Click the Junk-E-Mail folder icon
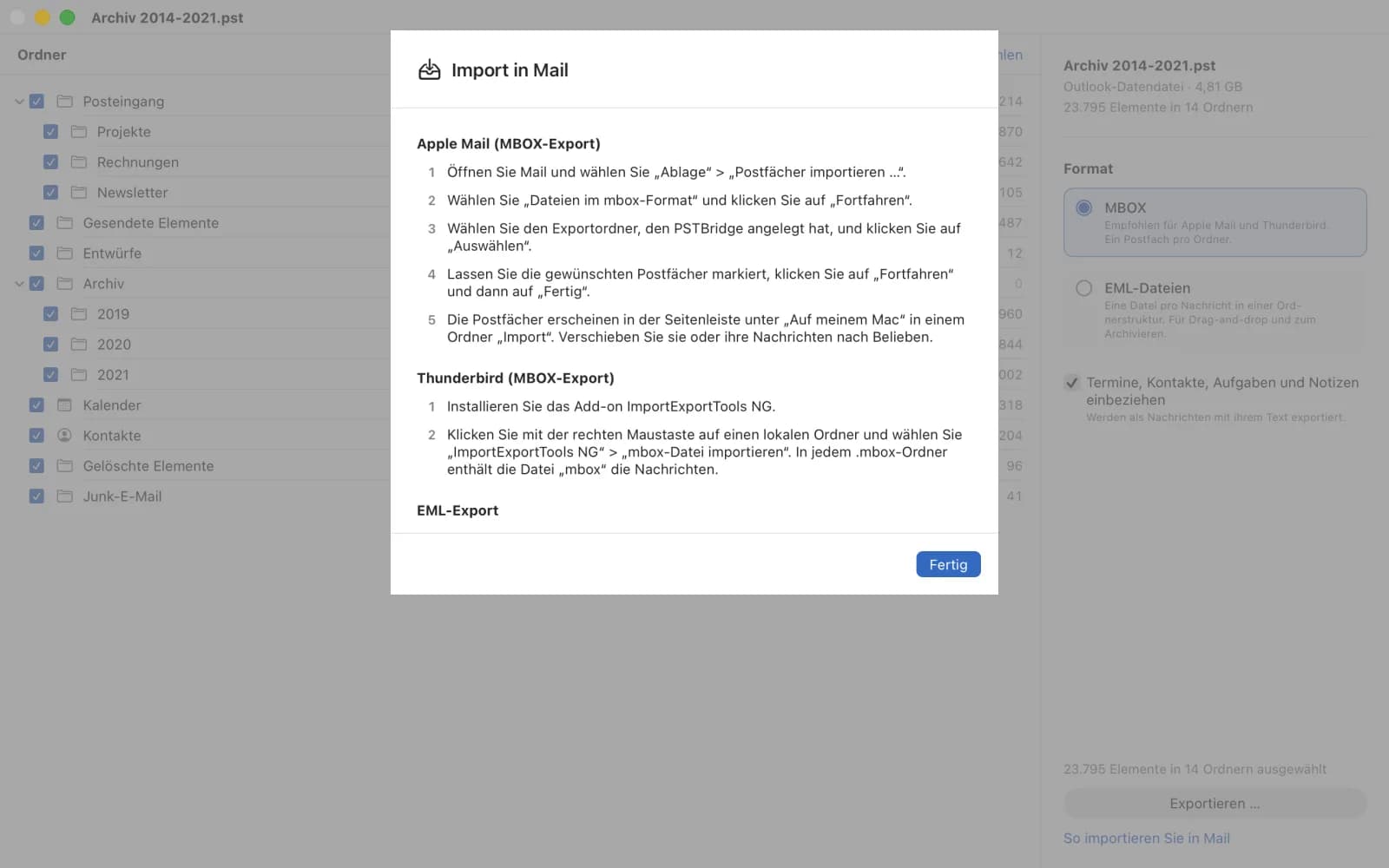 (x=64, y=496)
